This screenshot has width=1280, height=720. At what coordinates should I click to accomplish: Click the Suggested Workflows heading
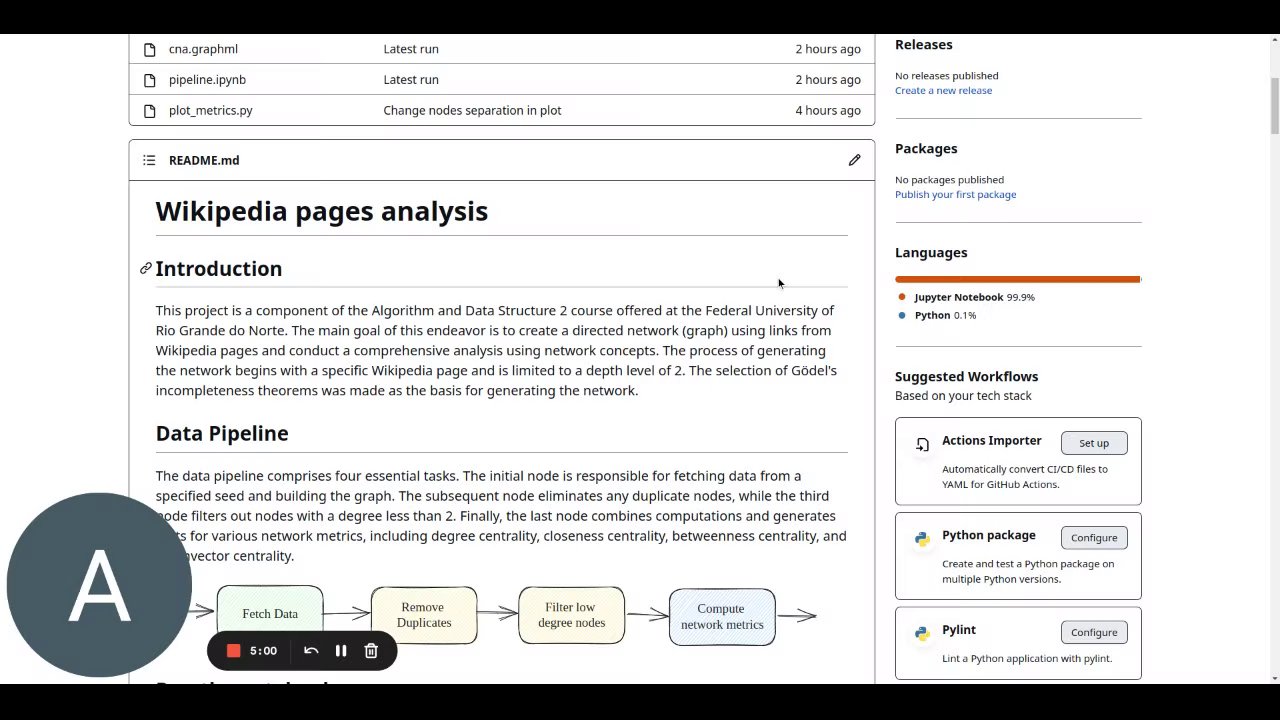pos(966,377)
